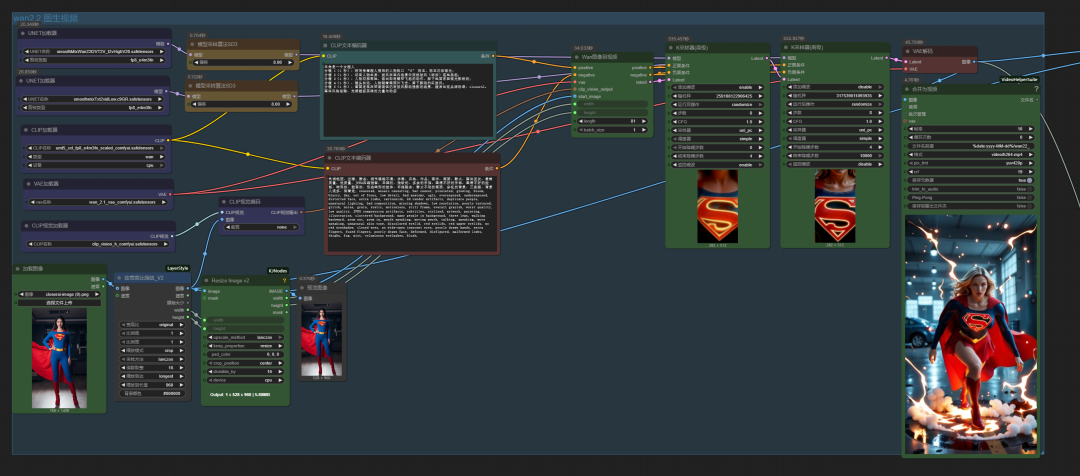The width and height of the screenshot is (1080, 476).
Task: Click the collapse dot on Wan图像到视频 node
Action: click(577, 57)
